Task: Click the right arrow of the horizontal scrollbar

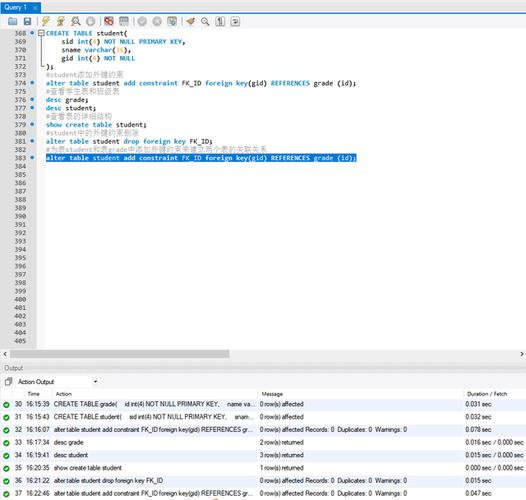Action: tap(522, 354)
